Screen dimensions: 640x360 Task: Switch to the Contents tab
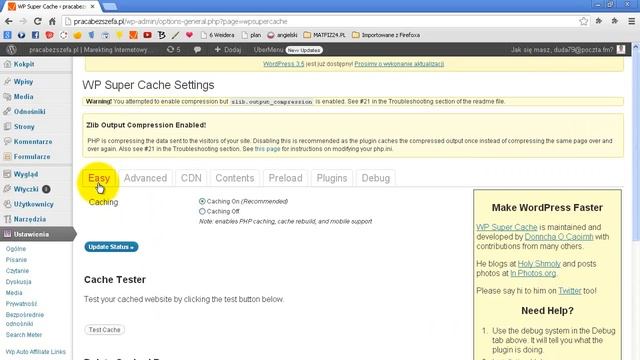[x=235, y=178]
